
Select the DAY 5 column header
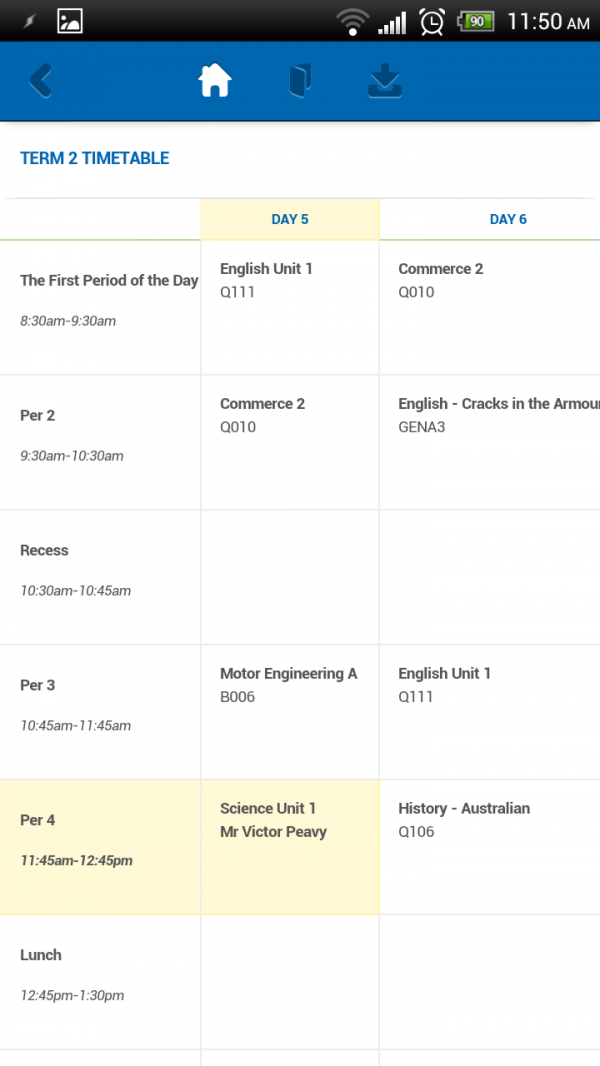tap(290, 220)
